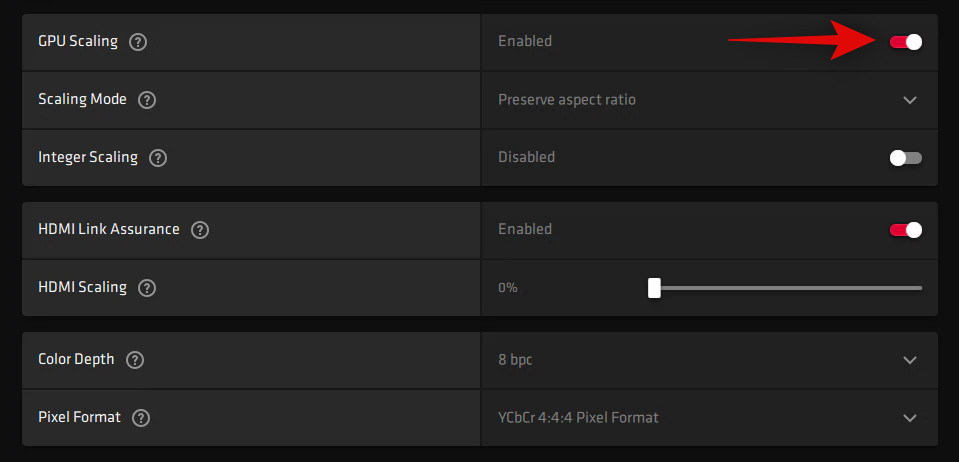Click the '8 bpc' color depth value
959x462 pixels.
pyautogui.click(x=515, y=360)
